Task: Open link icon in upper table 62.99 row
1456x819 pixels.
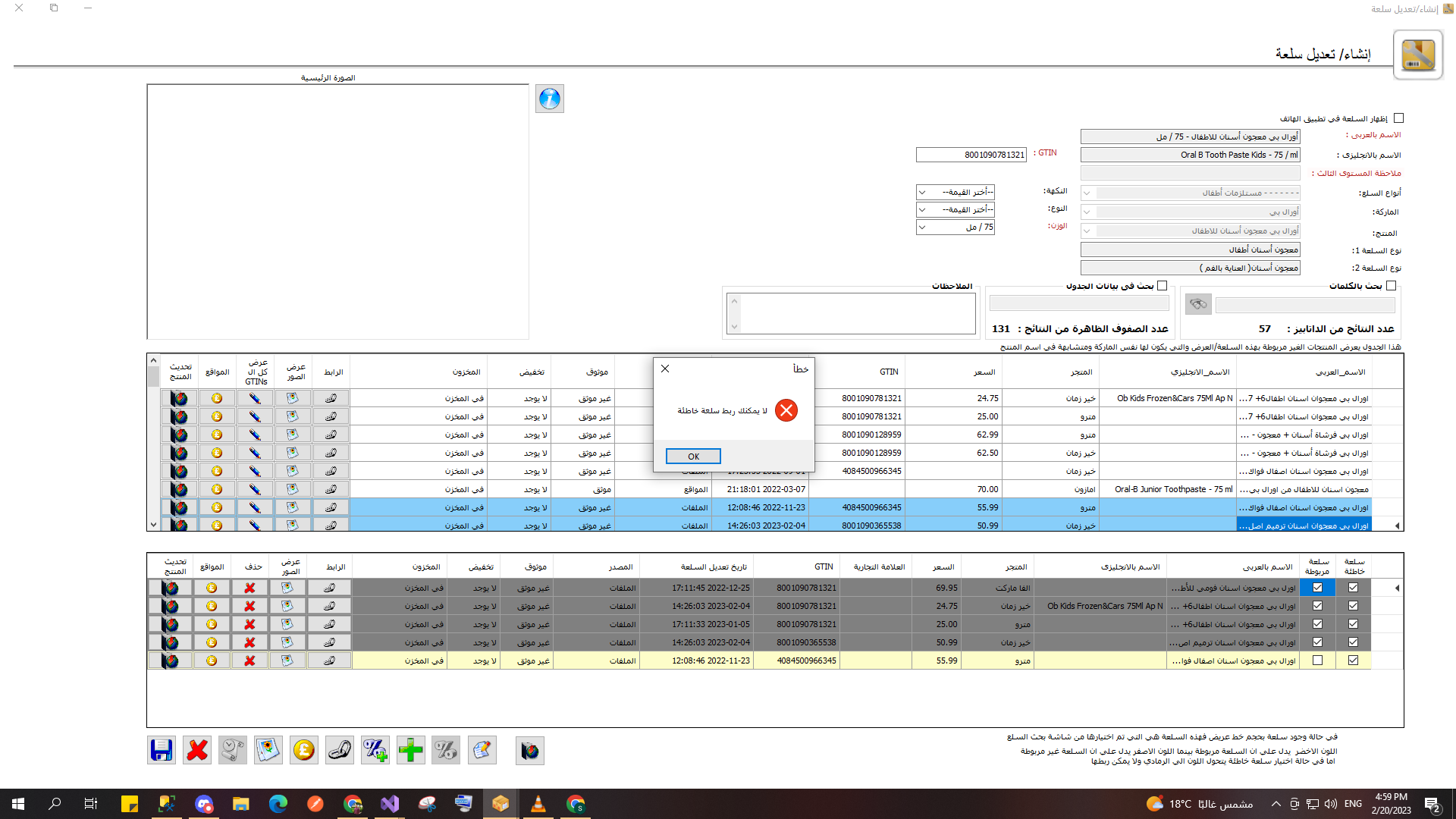Action: (x=331, y=435)
